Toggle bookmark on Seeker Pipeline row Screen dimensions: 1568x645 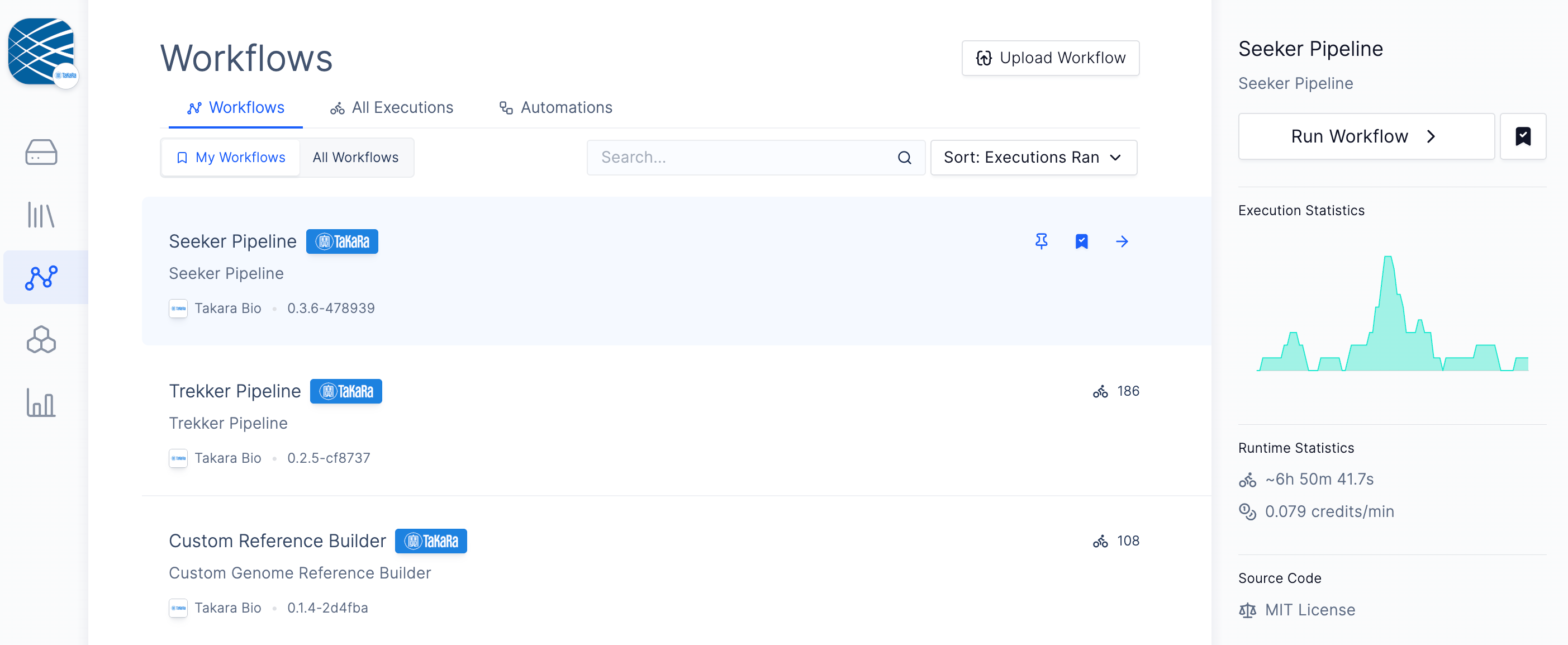point(1082,241)
